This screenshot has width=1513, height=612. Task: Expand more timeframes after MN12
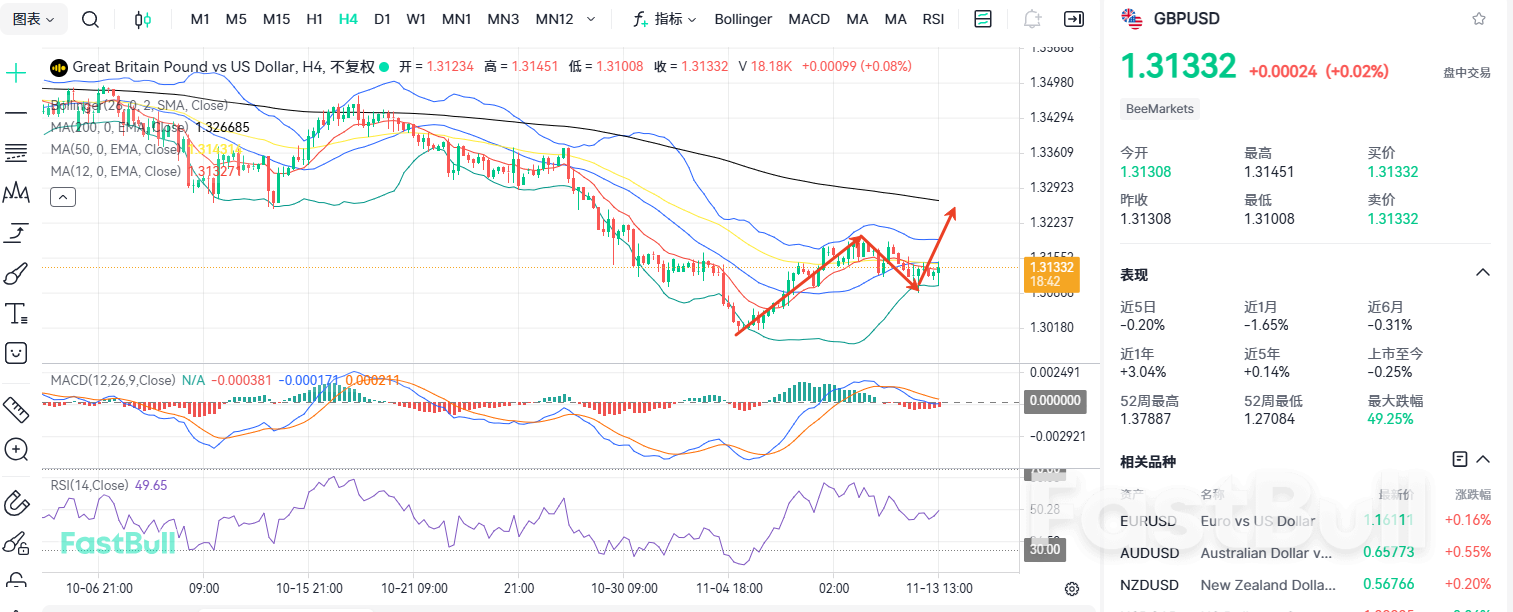[x=590, y=19]
